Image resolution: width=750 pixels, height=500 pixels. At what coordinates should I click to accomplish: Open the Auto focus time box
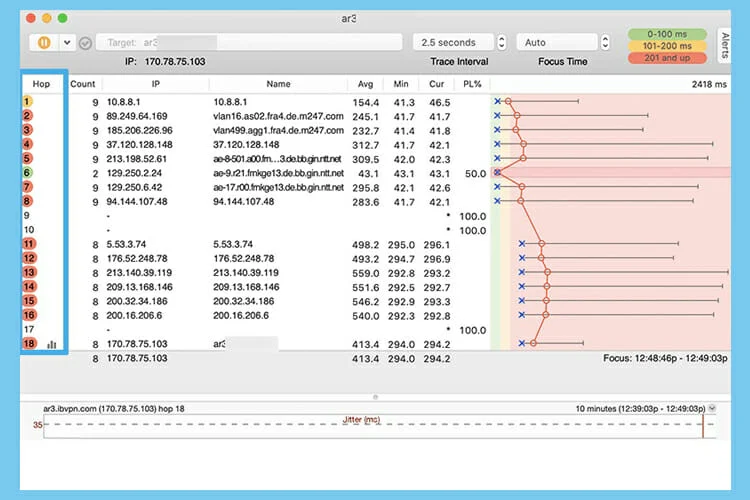click(x=557, y=43)
